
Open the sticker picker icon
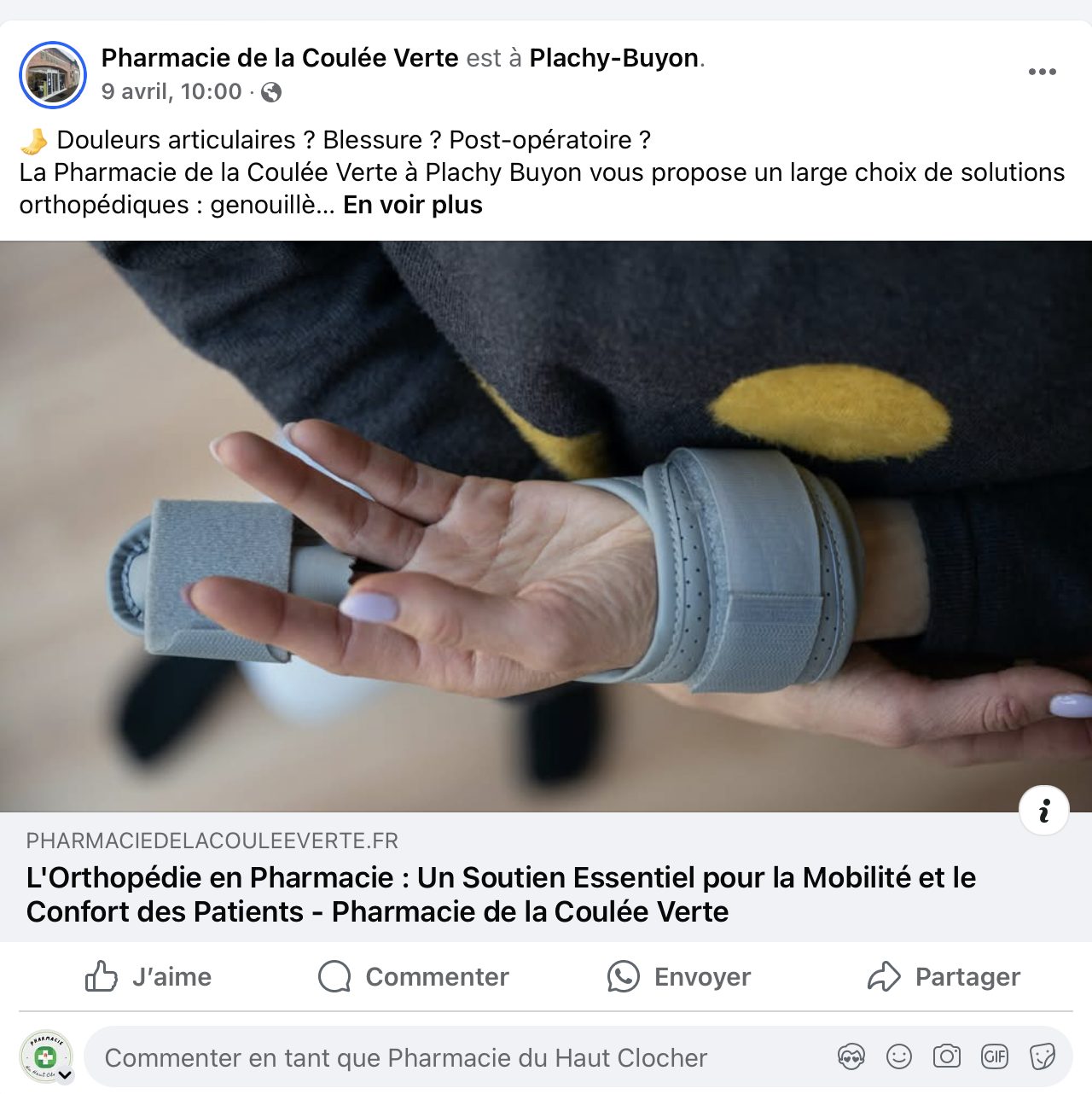pyautogui.click(x=1043, y=1057)
